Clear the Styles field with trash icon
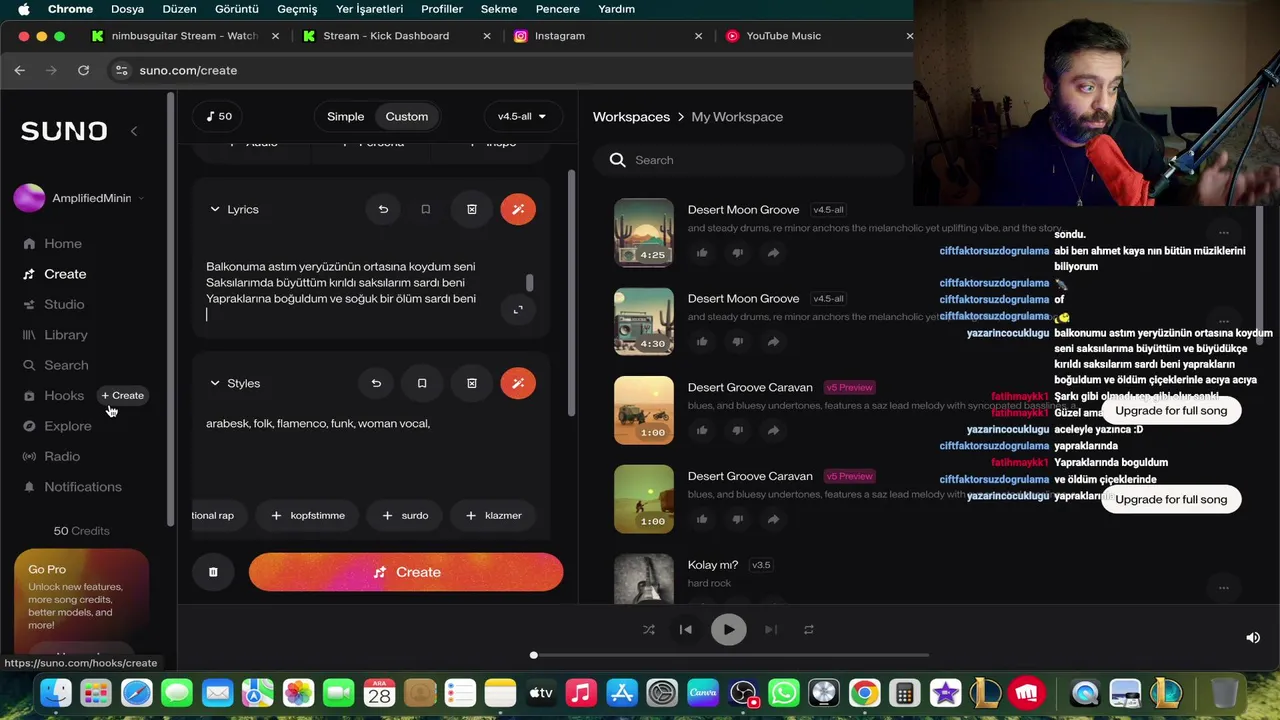The height and width of the screenshot is (720, 1280). tap(472, 383)
